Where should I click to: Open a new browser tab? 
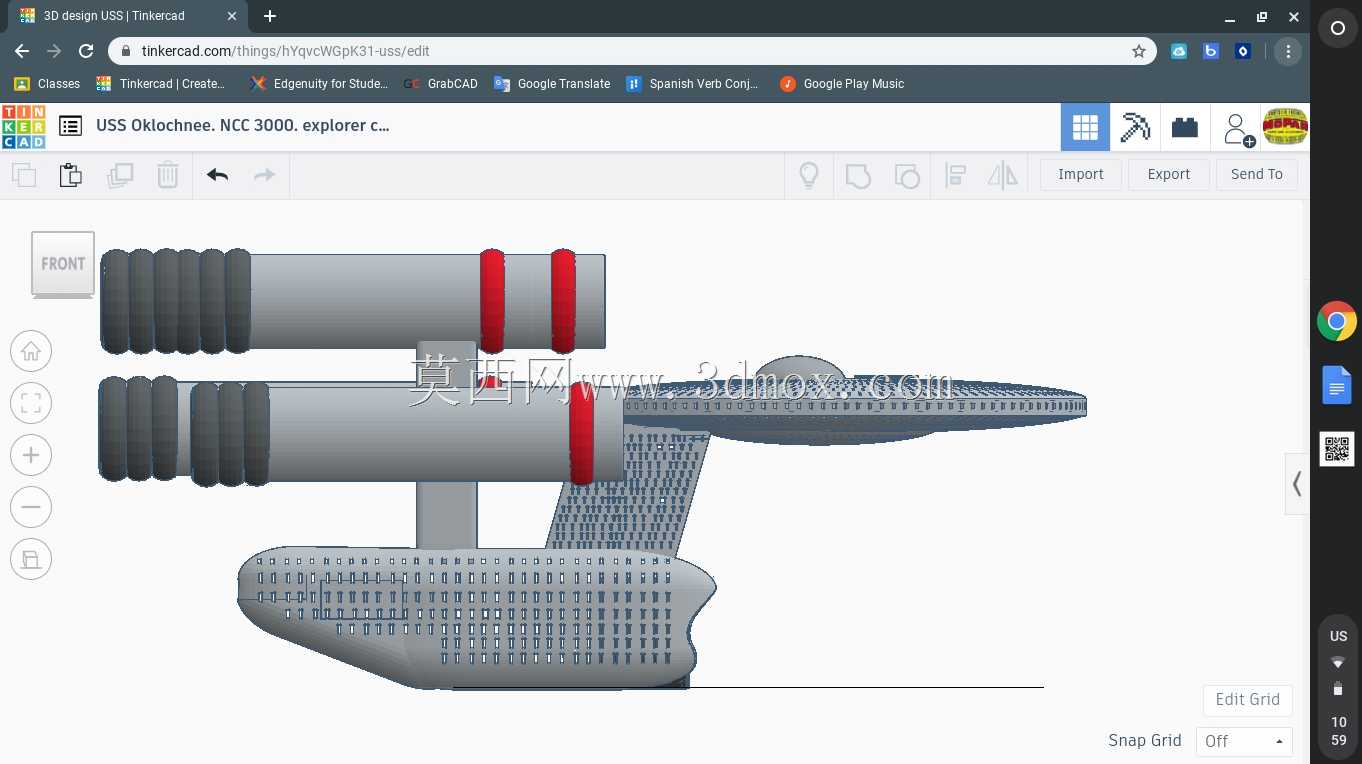click(270, 16)
